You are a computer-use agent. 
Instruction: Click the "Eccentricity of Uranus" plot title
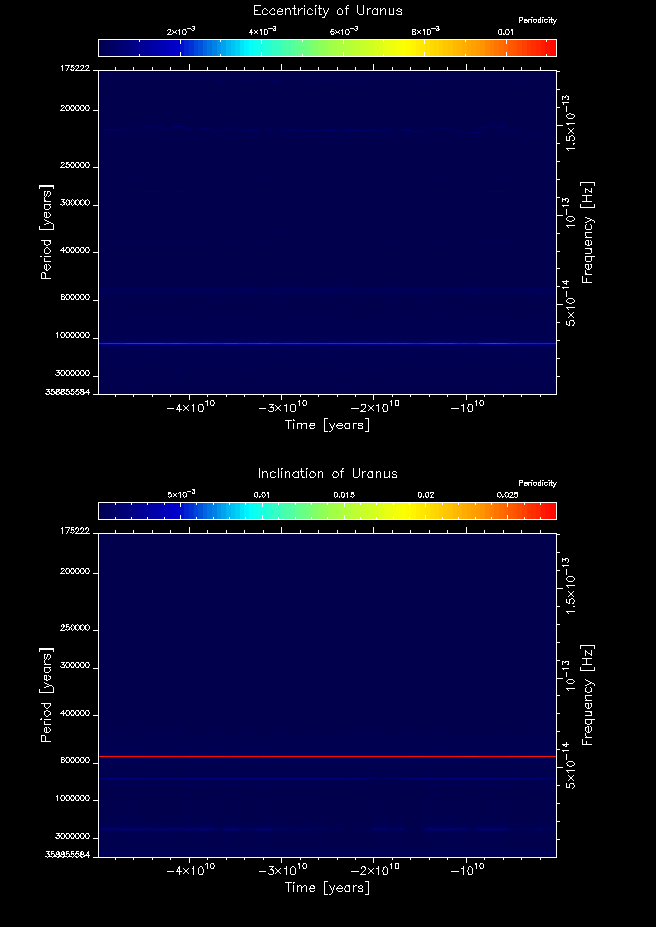(328, 11)
